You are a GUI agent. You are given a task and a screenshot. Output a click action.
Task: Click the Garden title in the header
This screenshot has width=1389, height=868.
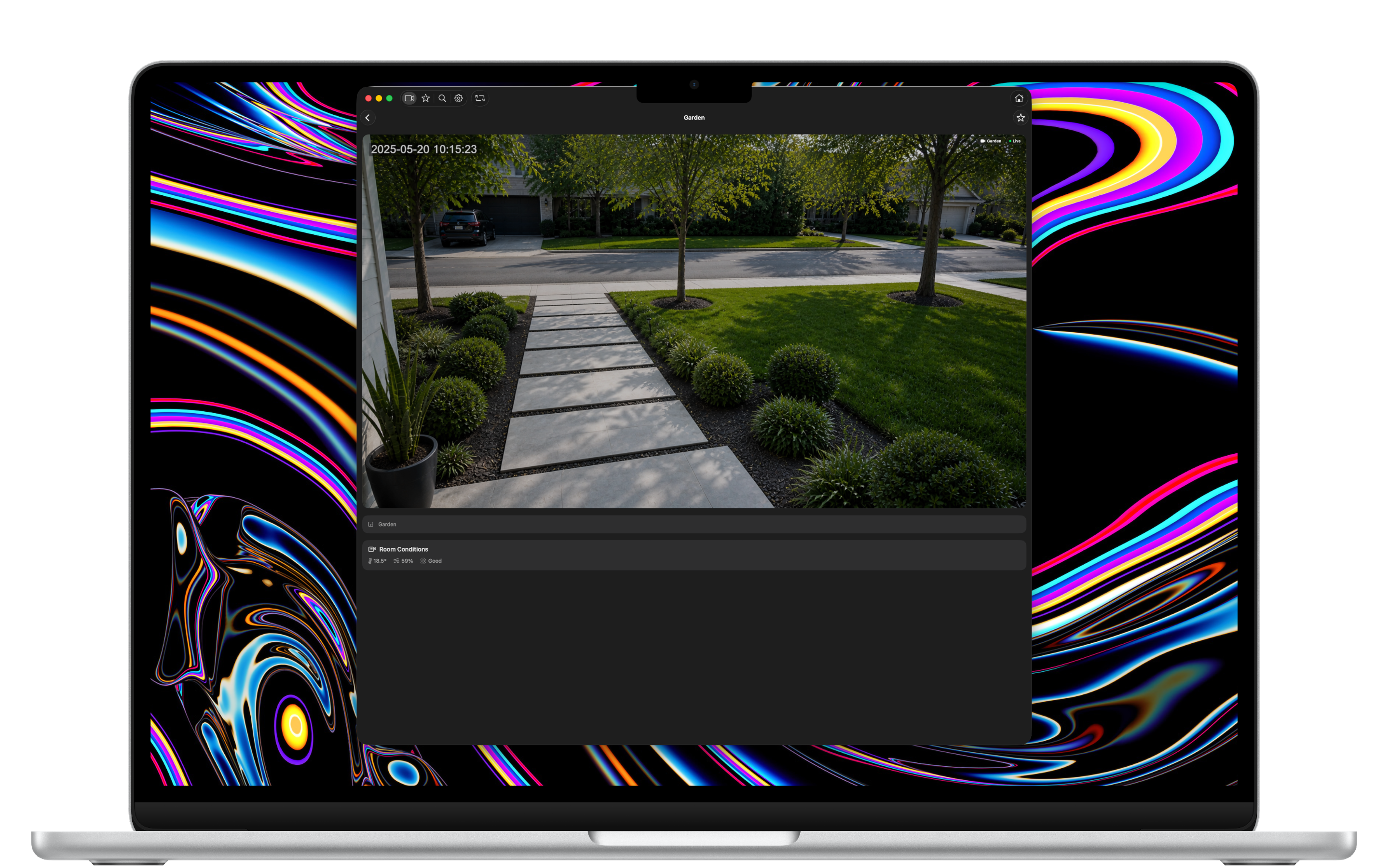(x=694, y=118)
